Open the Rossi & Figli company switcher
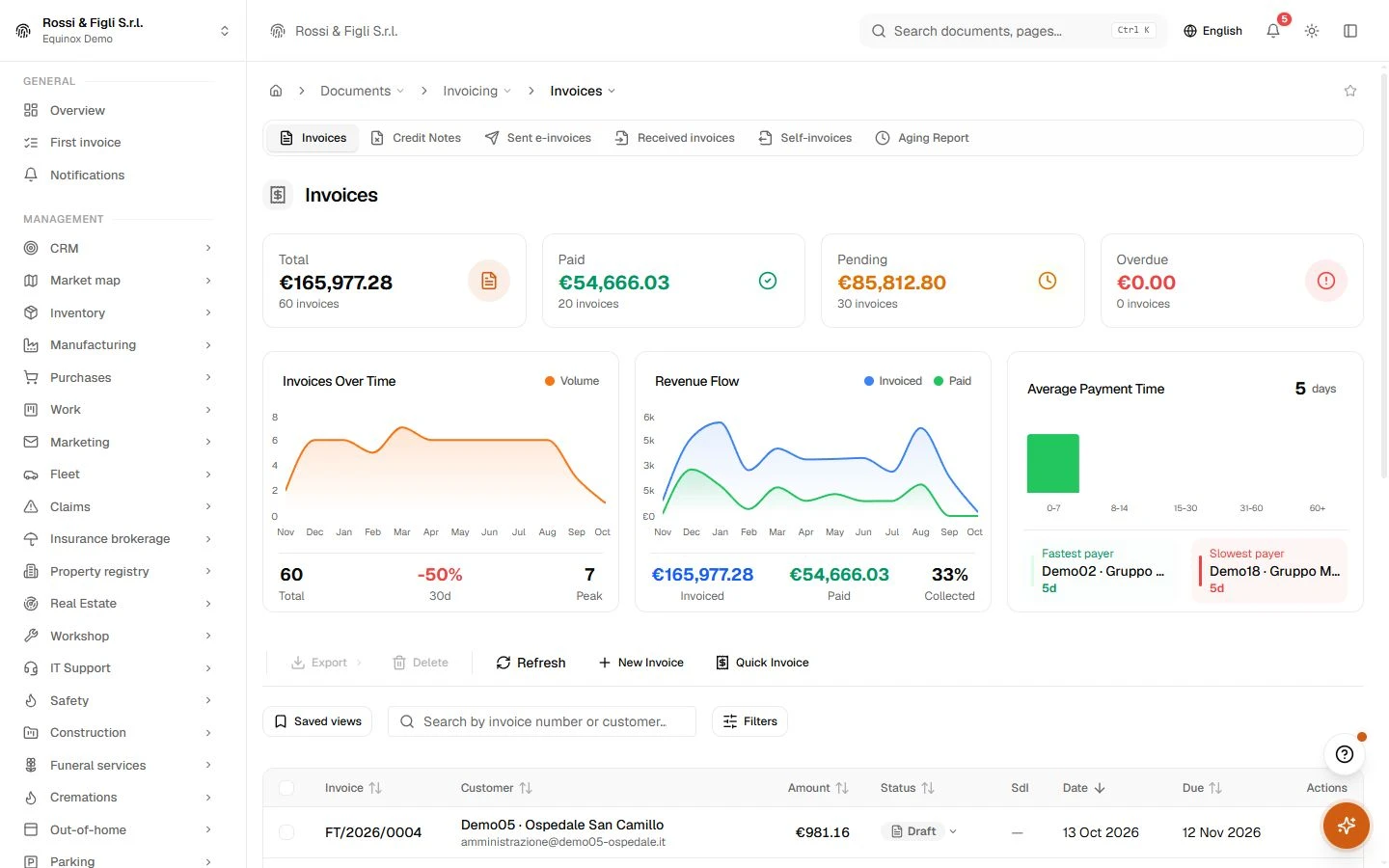The width and height of the screenshot is (1389, 868). click(x=123, y=31)
